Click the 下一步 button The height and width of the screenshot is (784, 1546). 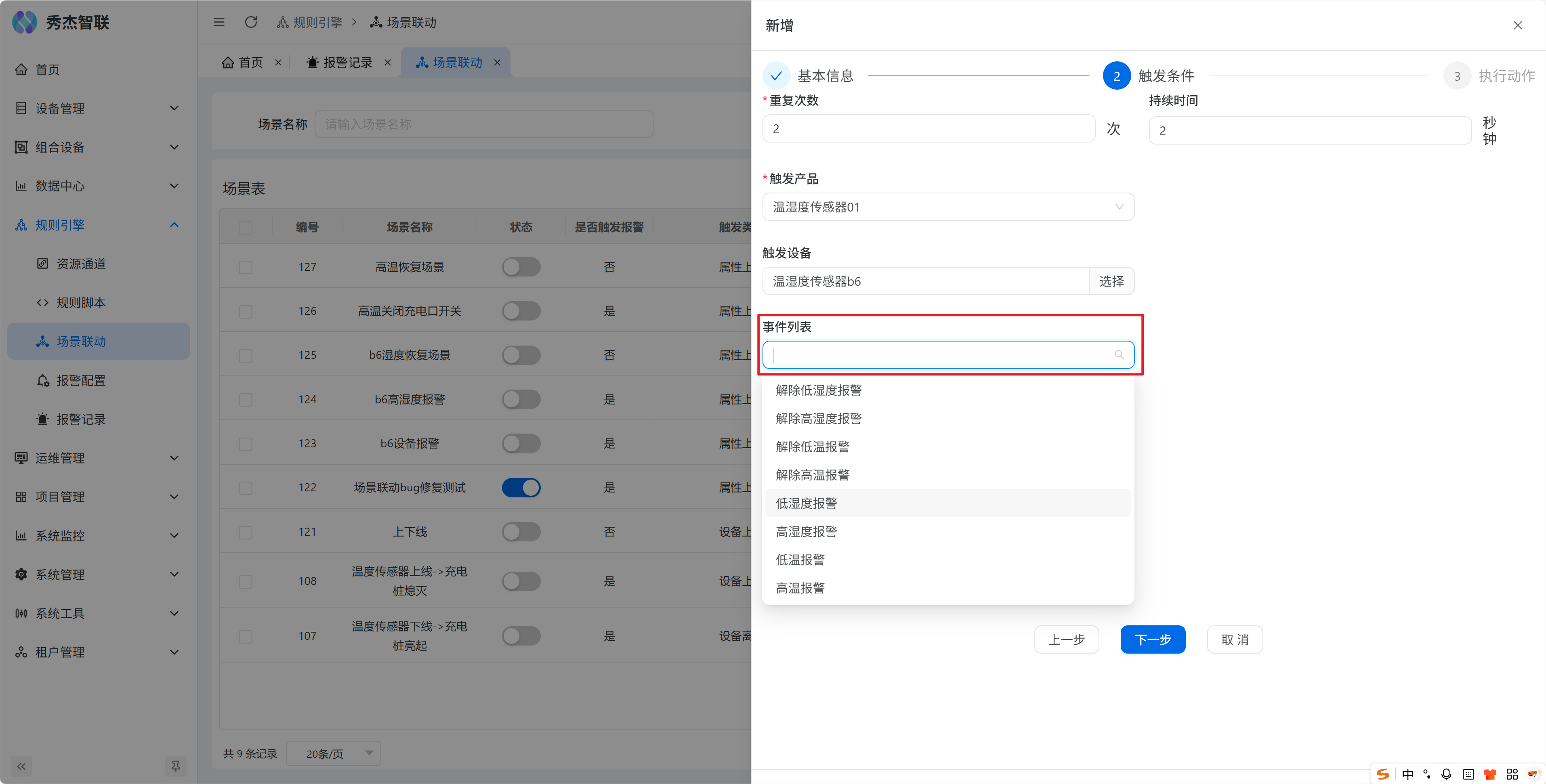point(1152,639)
